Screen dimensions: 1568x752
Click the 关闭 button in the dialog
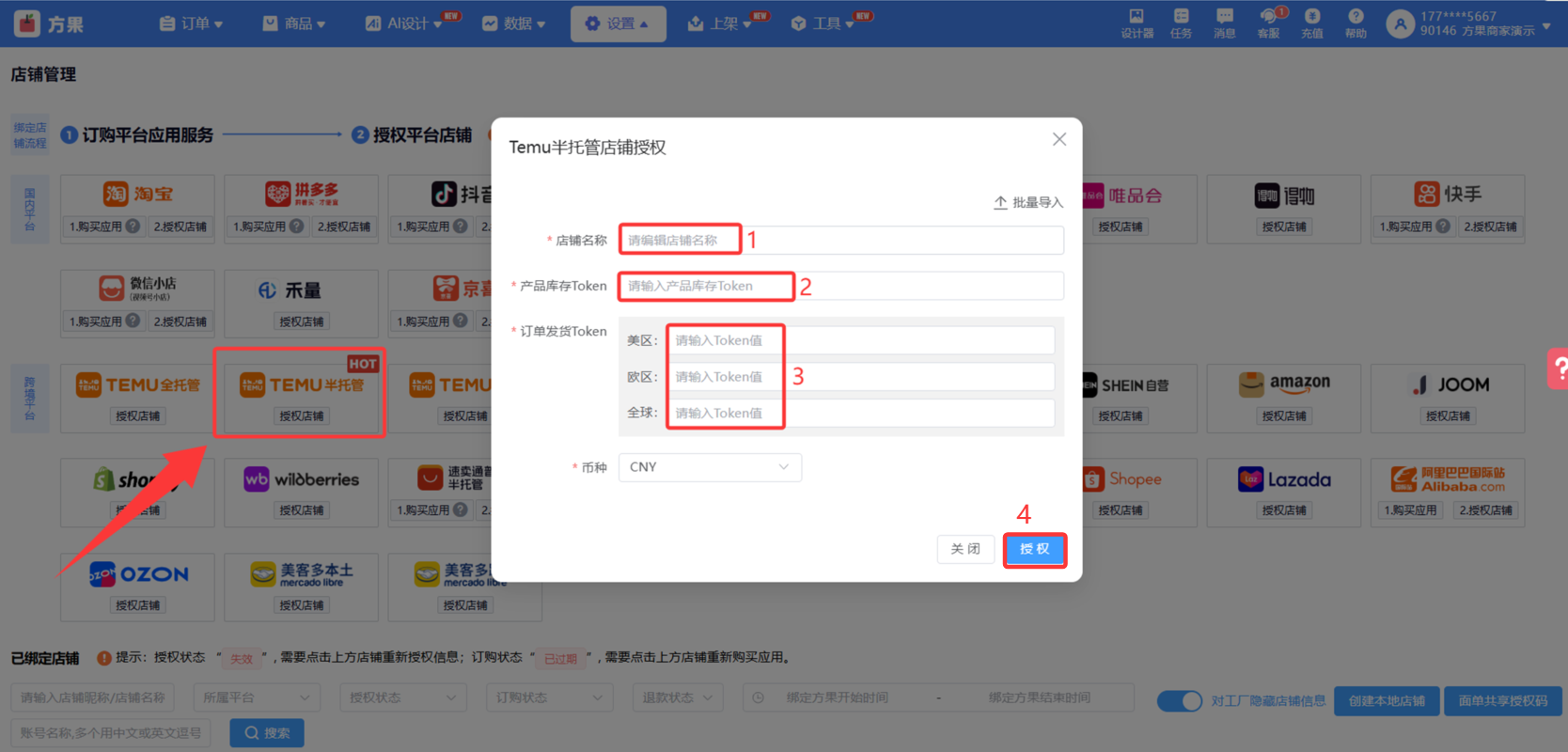(x=965, y=549)
